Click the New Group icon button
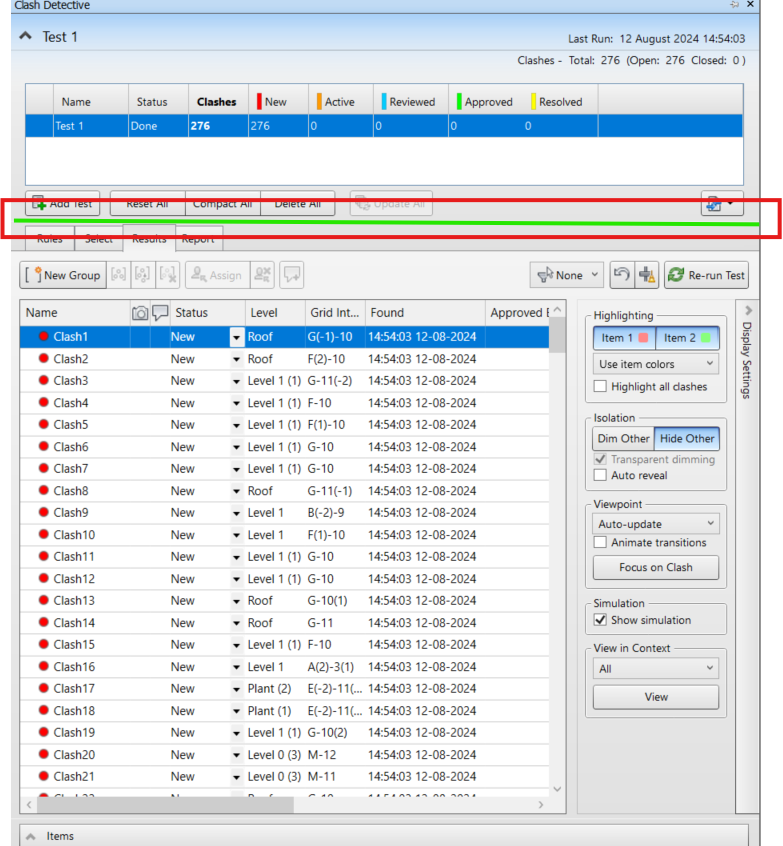 point(63,275)
